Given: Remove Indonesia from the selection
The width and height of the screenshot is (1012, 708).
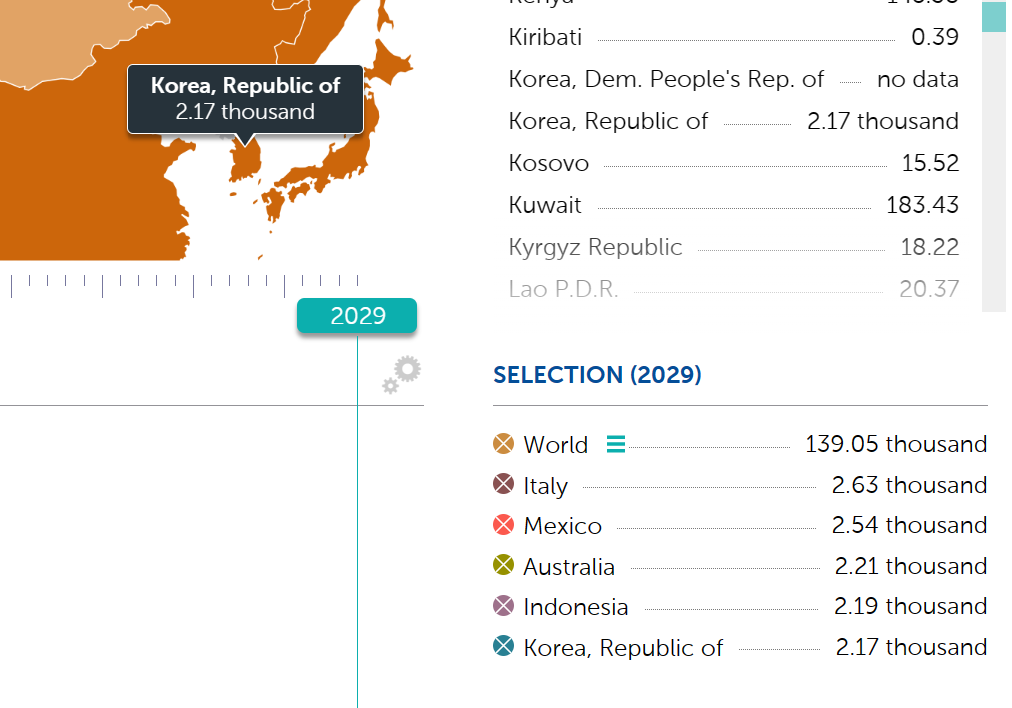Looking at the screenshot, I should [x=504, y=606].
